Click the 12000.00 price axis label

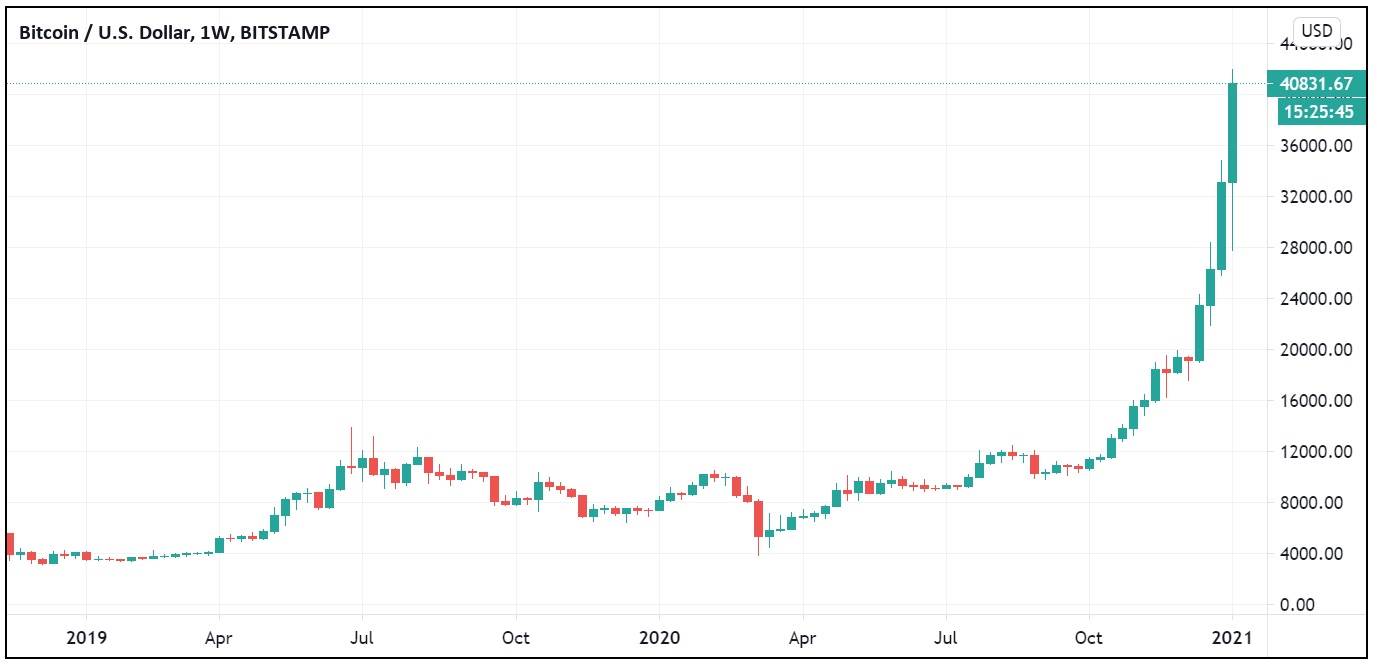coord(1314,452)
